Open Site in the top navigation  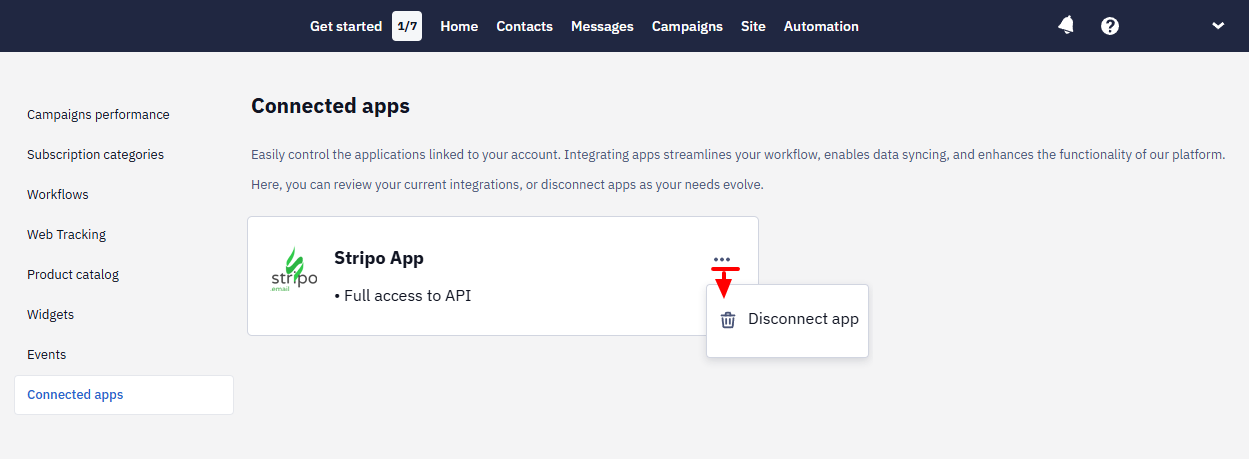pos(753,26)
